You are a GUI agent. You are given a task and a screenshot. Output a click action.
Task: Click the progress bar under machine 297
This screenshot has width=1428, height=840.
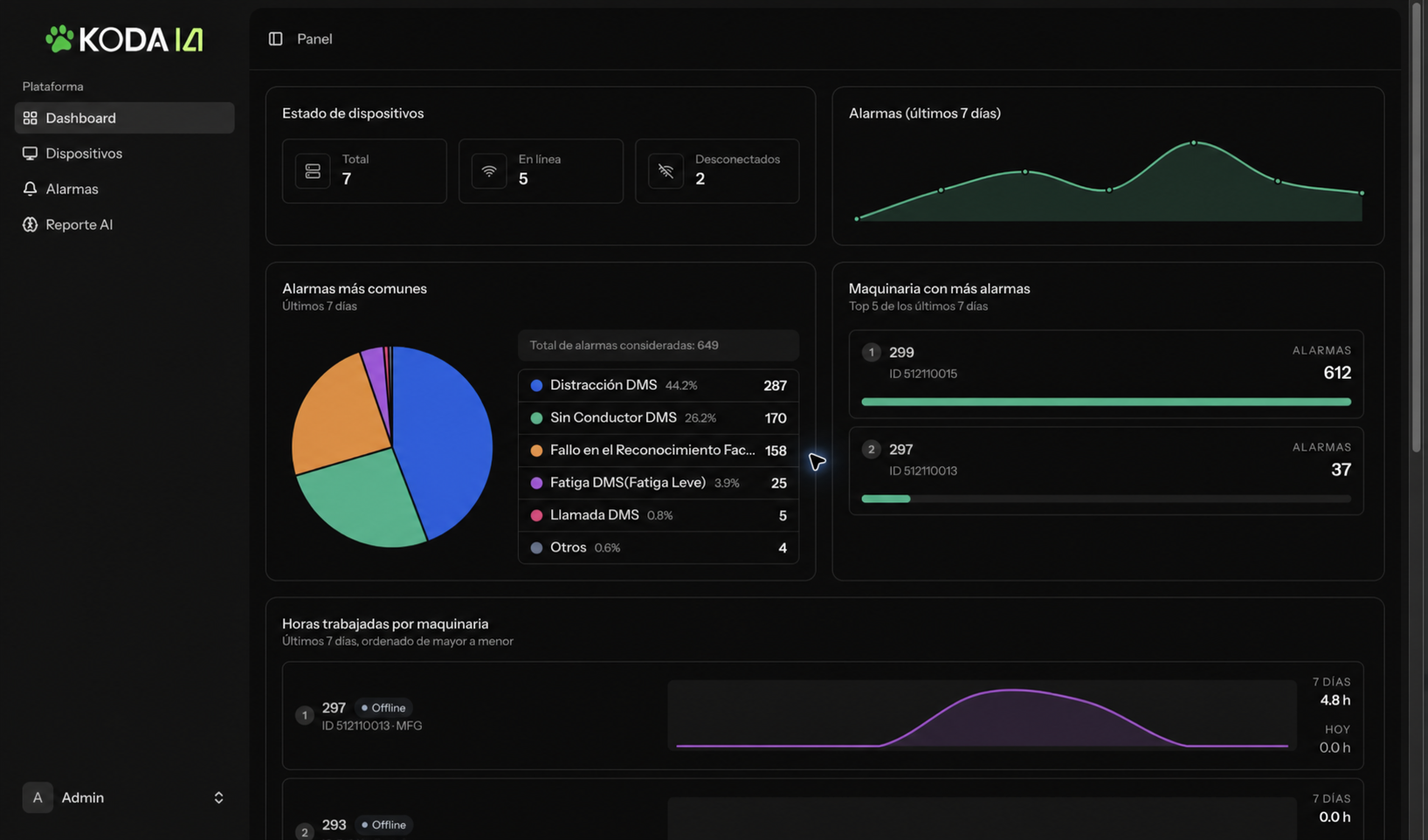coord(1106,499)
